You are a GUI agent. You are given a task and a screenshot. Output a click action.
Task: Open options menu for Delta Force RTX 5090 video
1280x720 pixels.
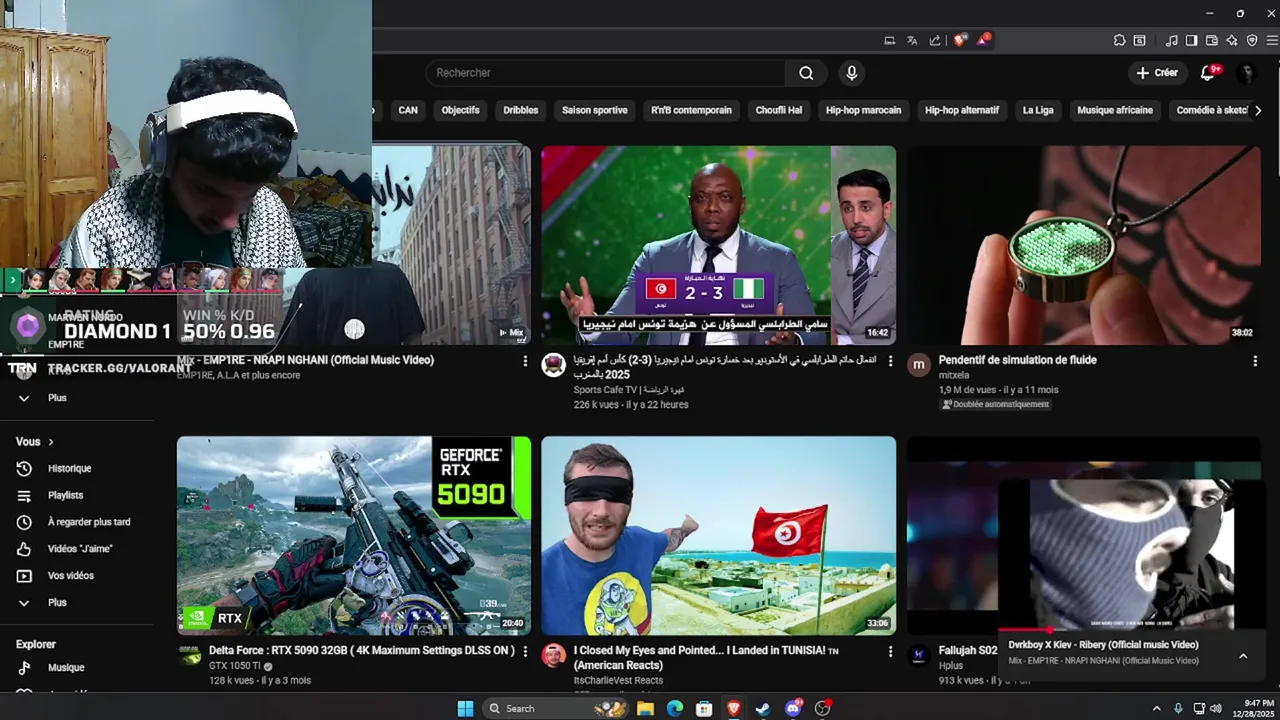525,651
